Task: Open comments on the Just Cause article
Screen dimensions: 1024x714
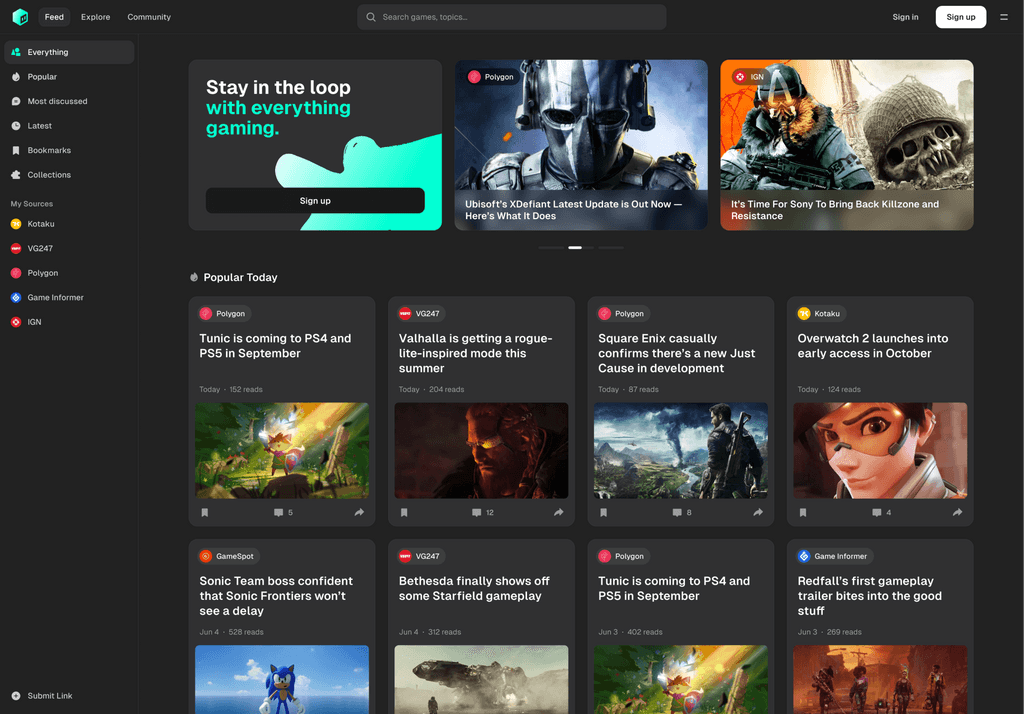Action: click(x=682, y=513)
